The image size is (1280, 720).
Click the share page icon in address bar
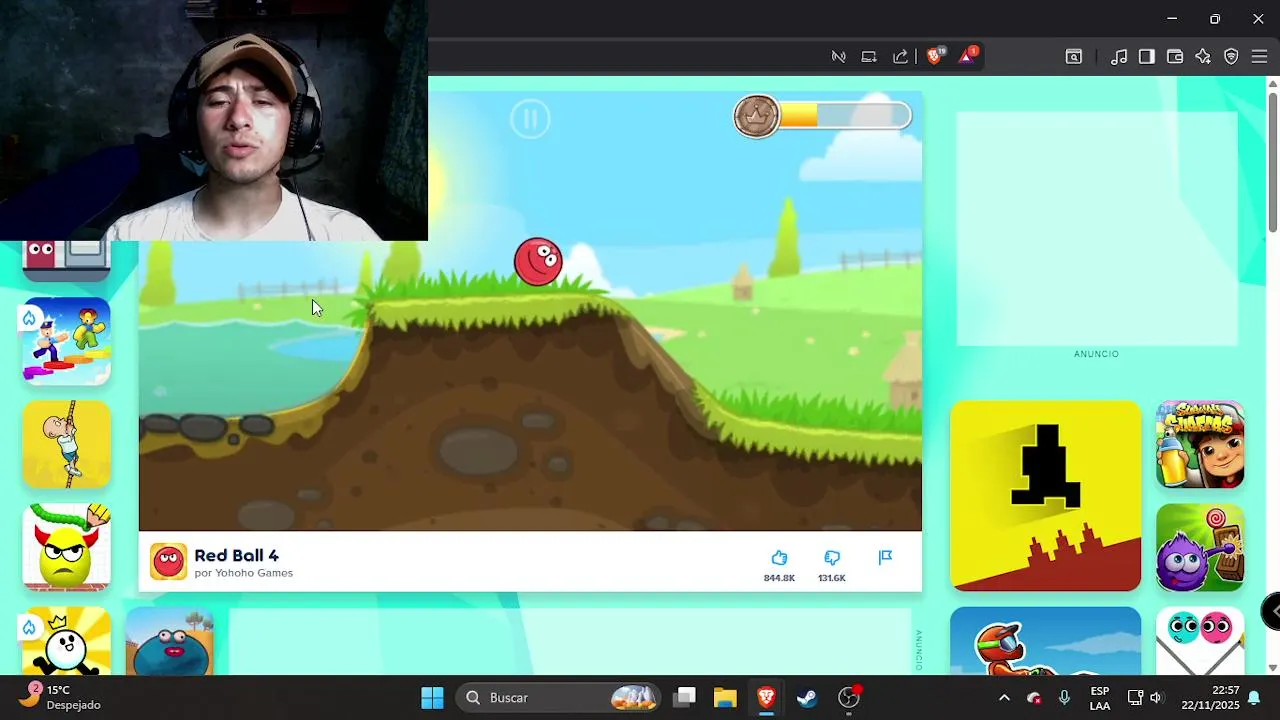[901, 57]
